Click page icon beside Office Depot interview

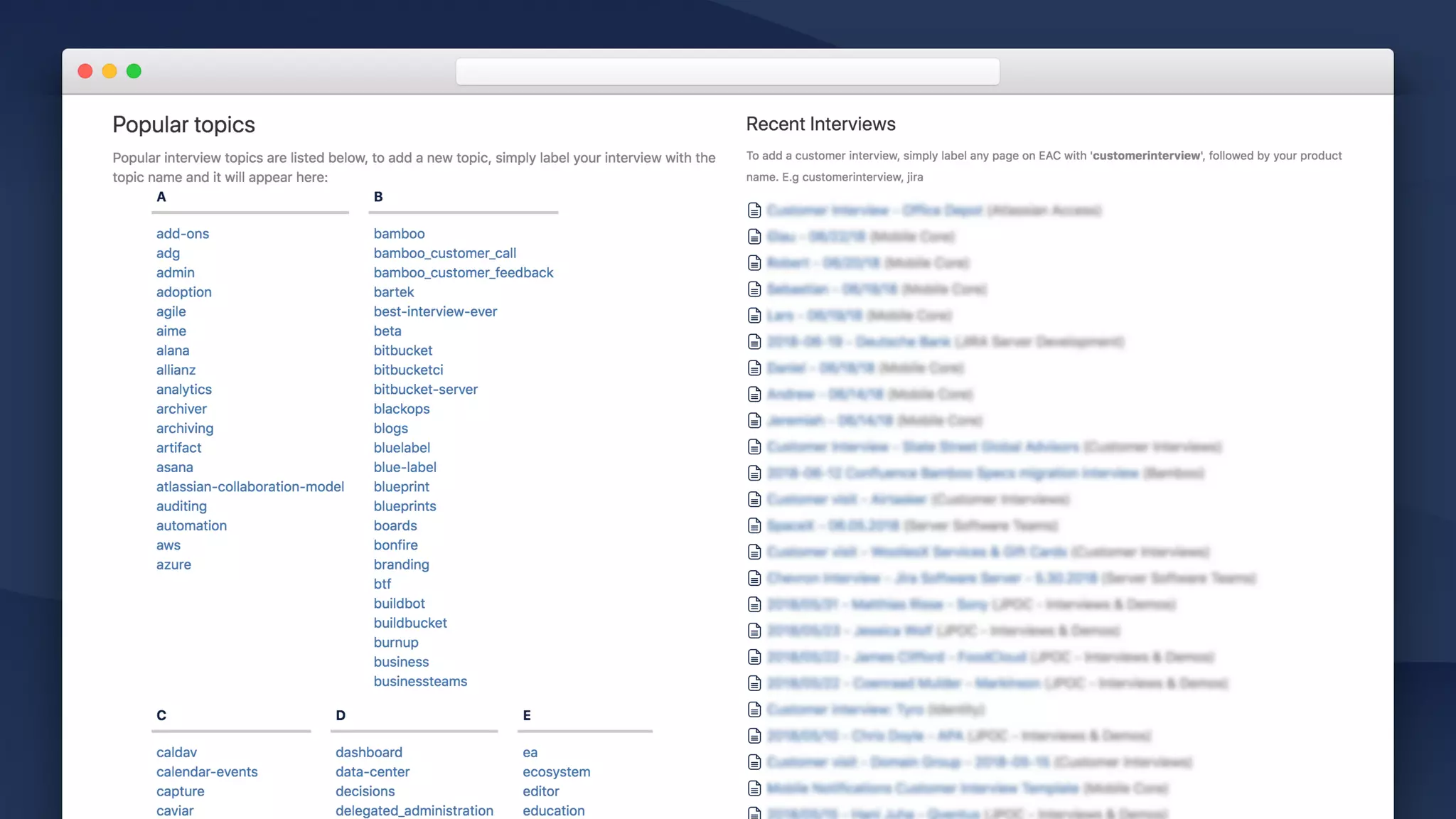(x=754, y=210)
